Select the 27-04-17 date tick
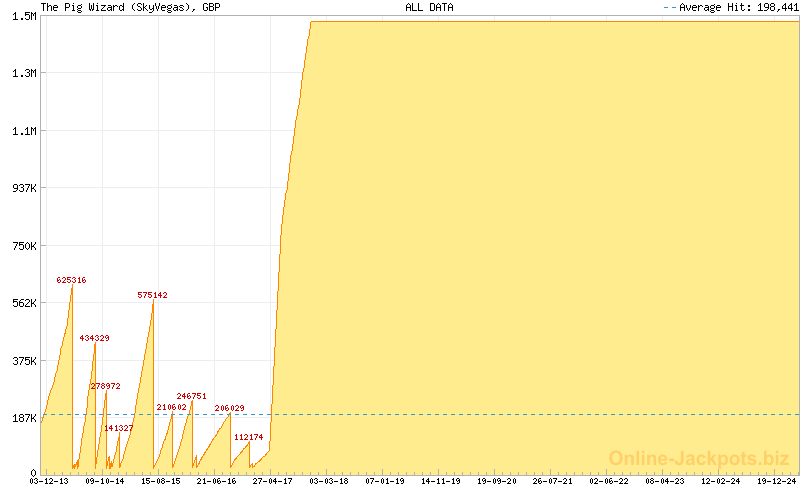This screenshot has width=800, height=490. (x=272, y=481)
